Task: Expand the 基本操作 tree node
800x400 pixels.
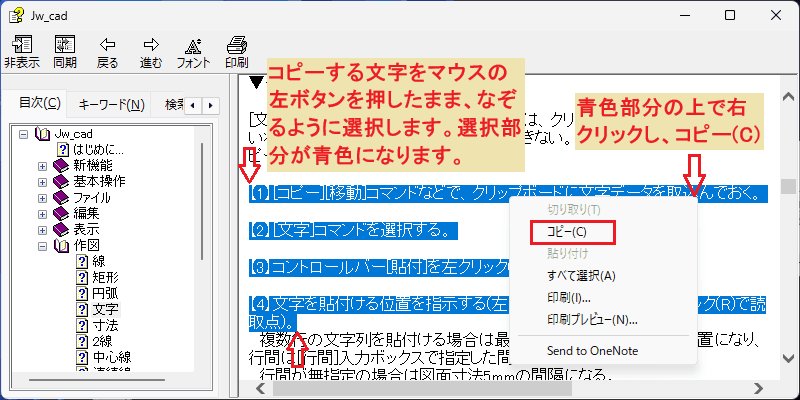Action: click(42, 183)
